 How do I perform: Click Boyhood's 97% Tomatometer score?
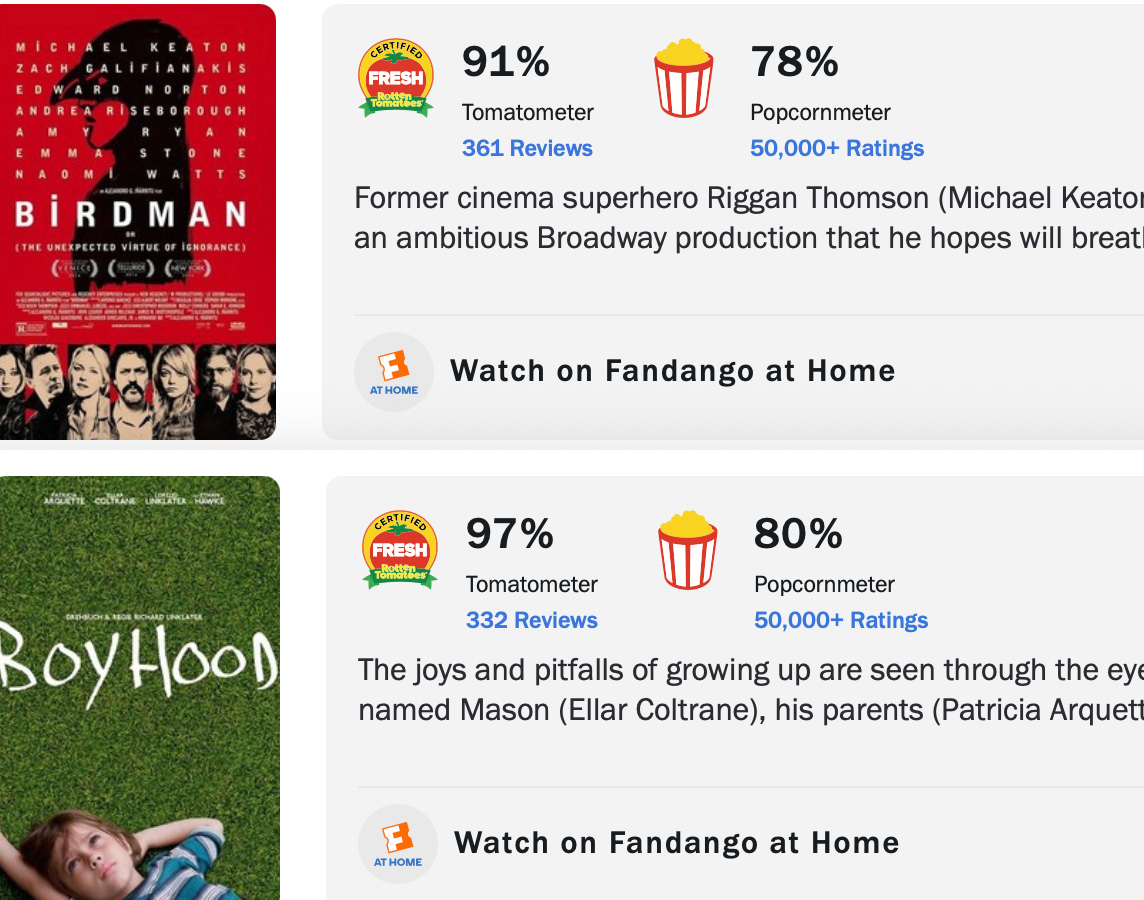[510, 534]
